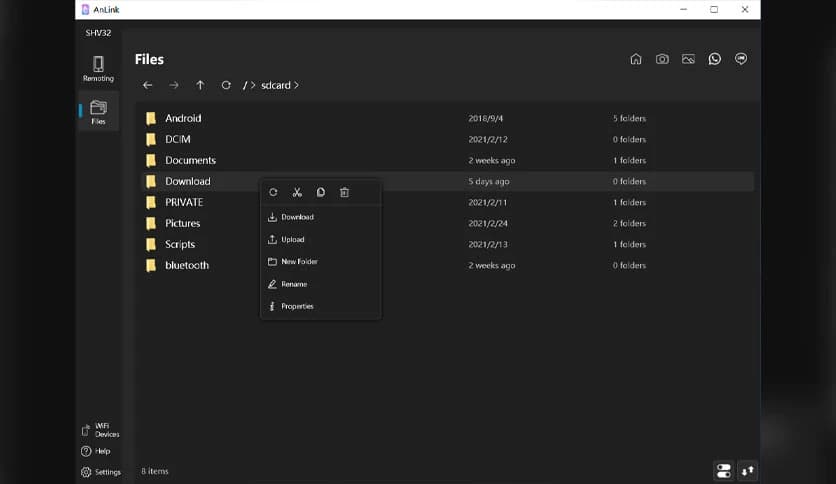Switch to the Remoting tab in sidebar

click(x=98, y=68)
